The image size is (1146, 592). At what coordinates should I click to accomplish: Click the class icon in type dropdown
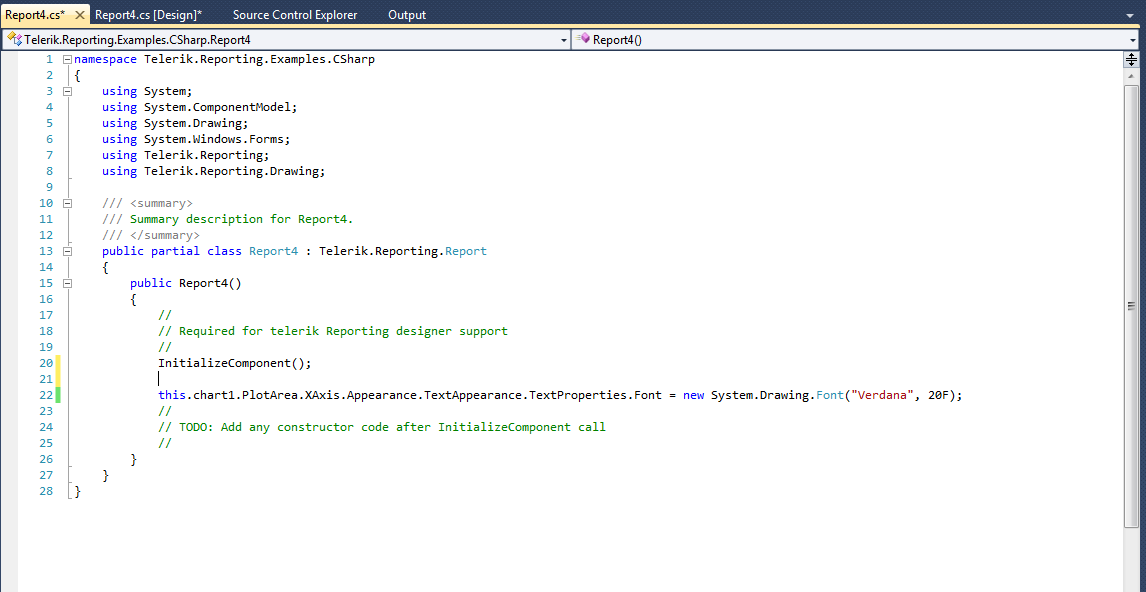click(14, 39)
